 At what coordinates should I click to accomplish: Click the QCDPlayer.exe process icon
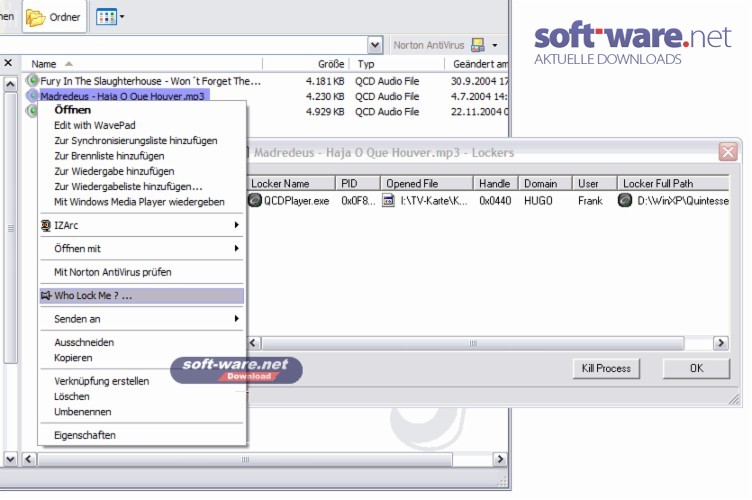click(x=255, y=200)
